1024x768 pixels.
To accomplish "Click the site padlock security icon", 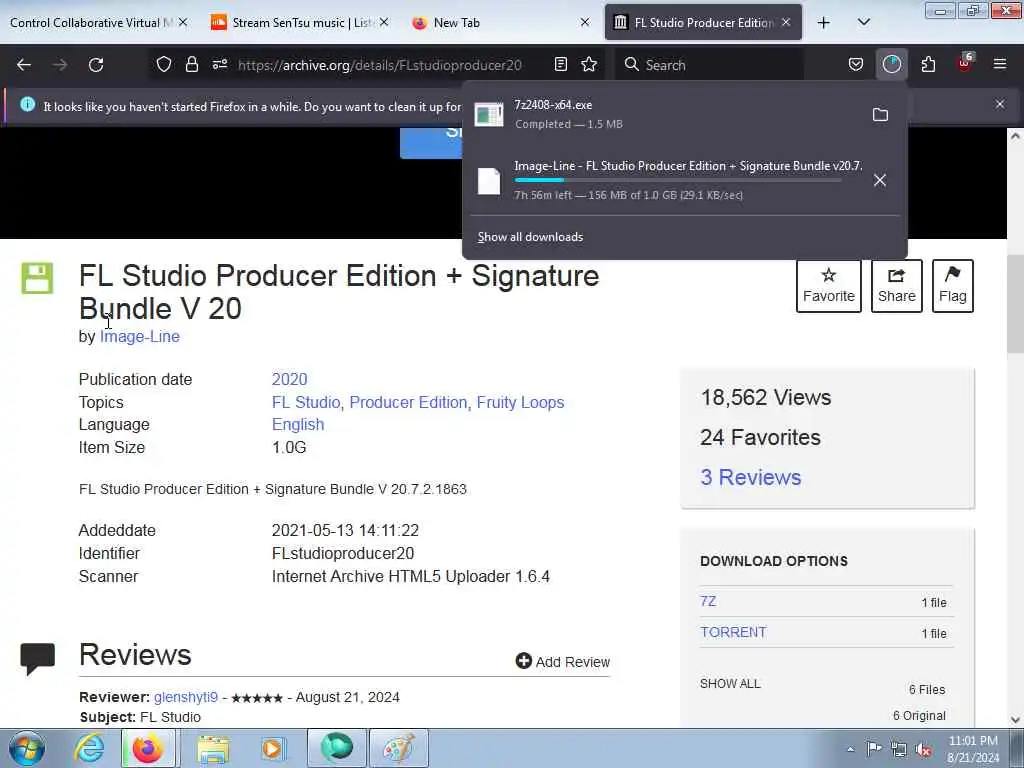I will coord(191,64).
